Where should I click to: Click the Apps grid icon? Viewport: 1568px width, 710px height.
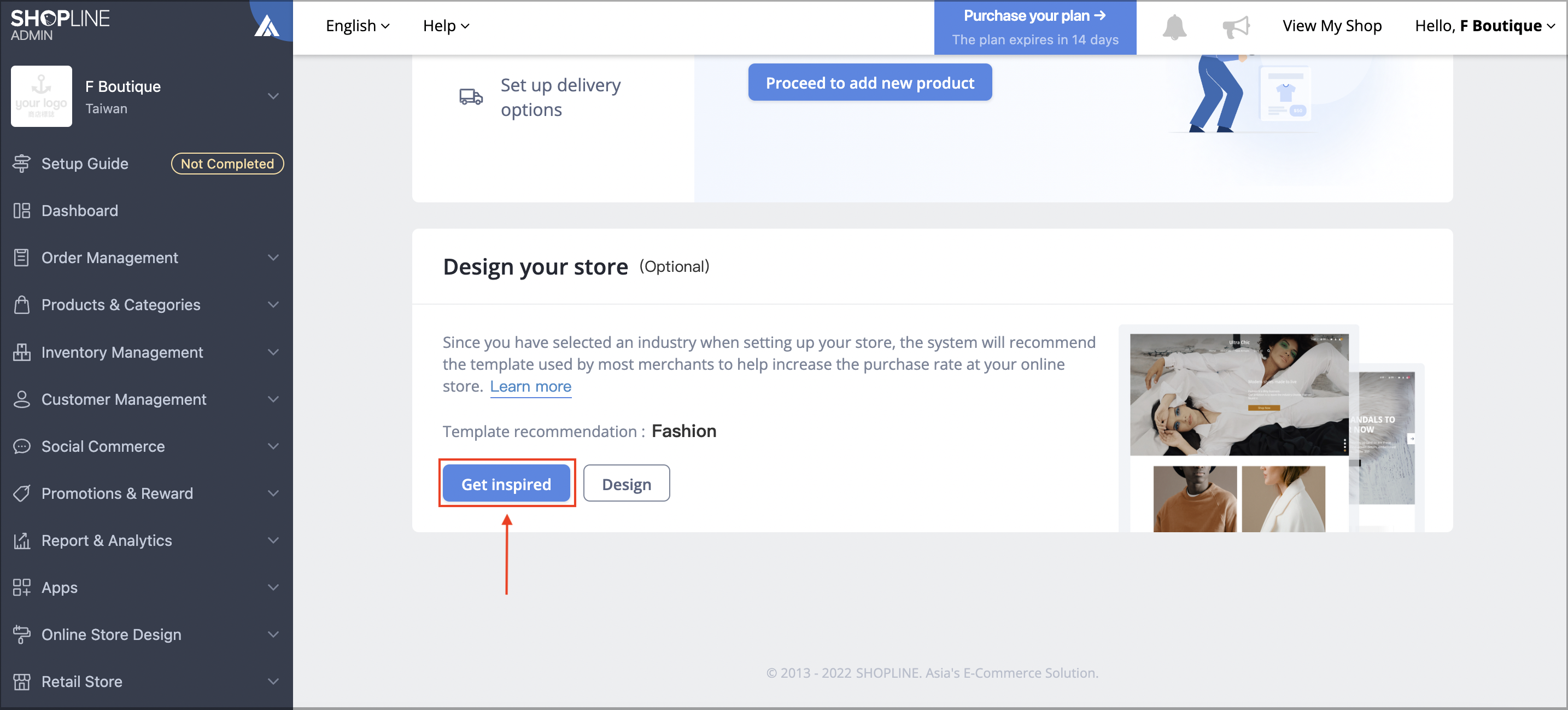22,587
